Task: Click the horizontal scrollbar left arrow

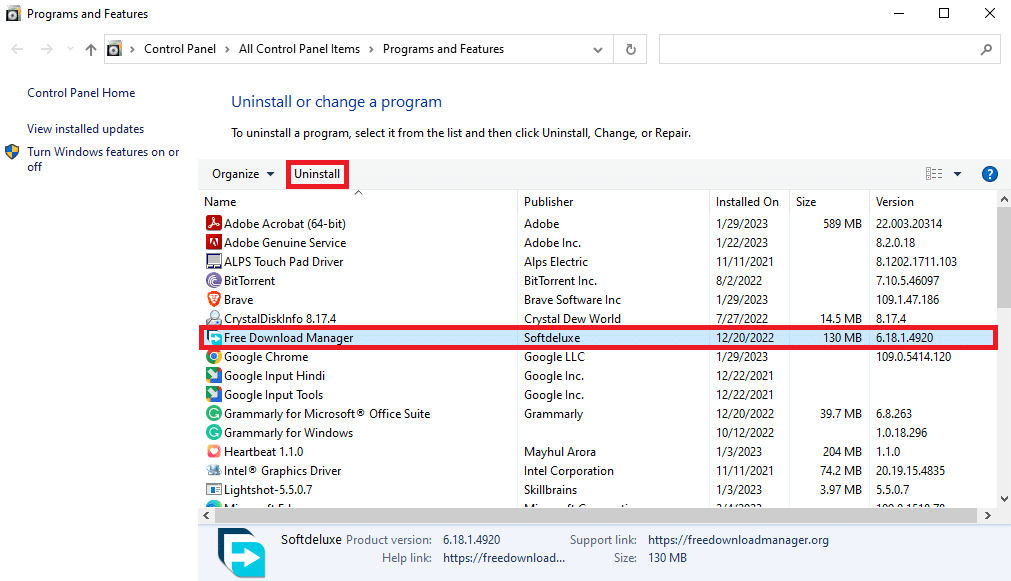Action: [206, 516]
